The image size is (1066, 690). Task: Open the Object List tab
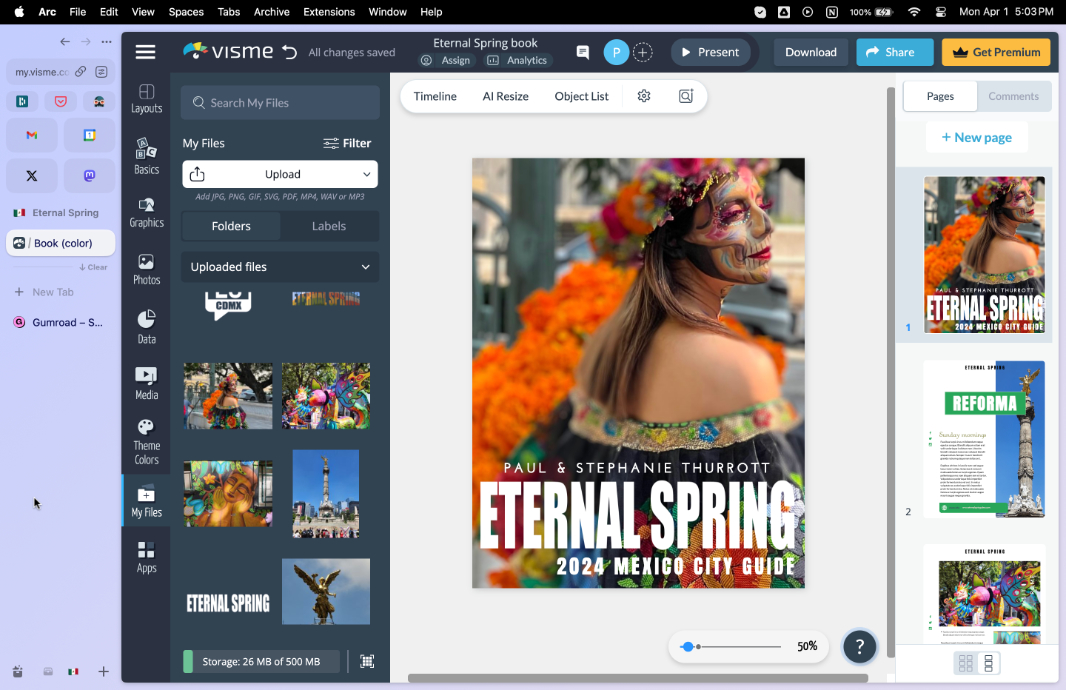tap(581, 96)
